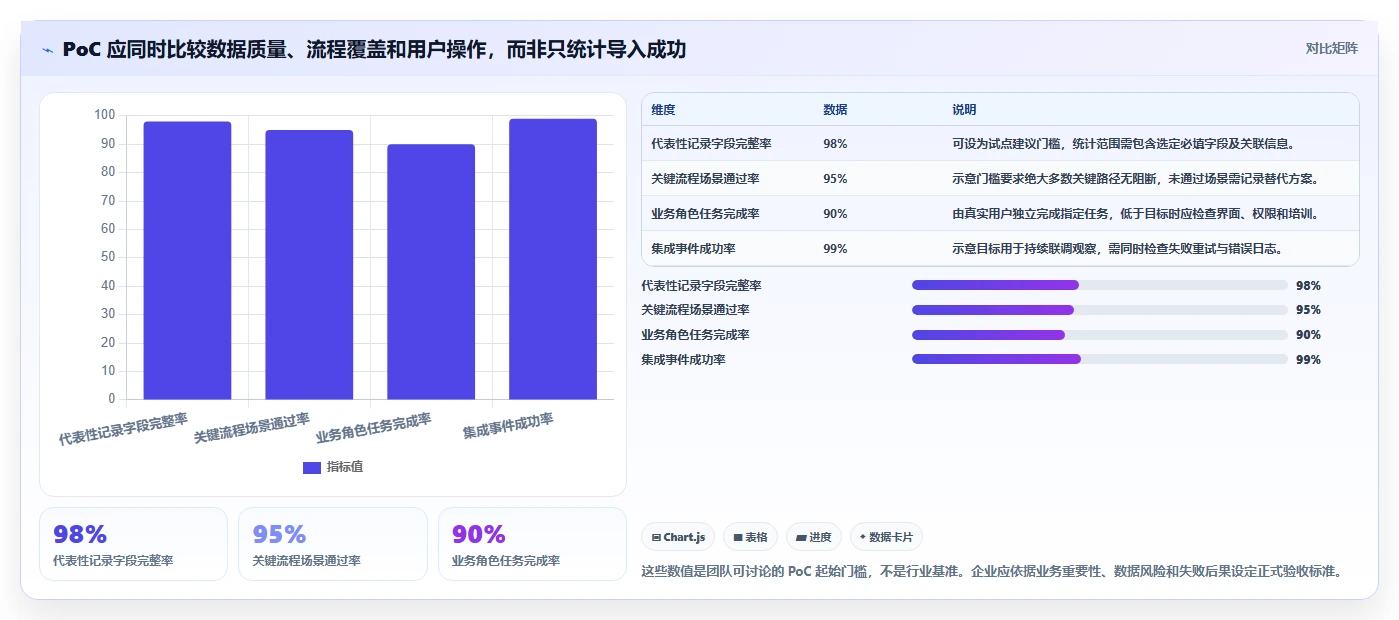Click the 关键流程场景通过率 progress bar track
Screen dimensions: 1399x620
pos(1099,310)
